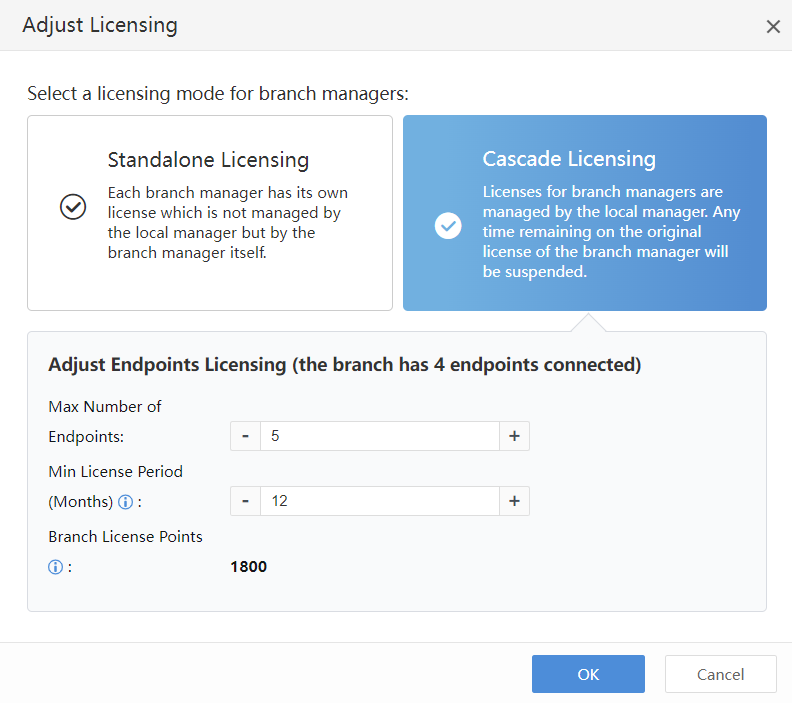The height and width of the screenshot is (703, 792).
Task: Click the Branch License Points info icon
Action: [x=56, y=568]
